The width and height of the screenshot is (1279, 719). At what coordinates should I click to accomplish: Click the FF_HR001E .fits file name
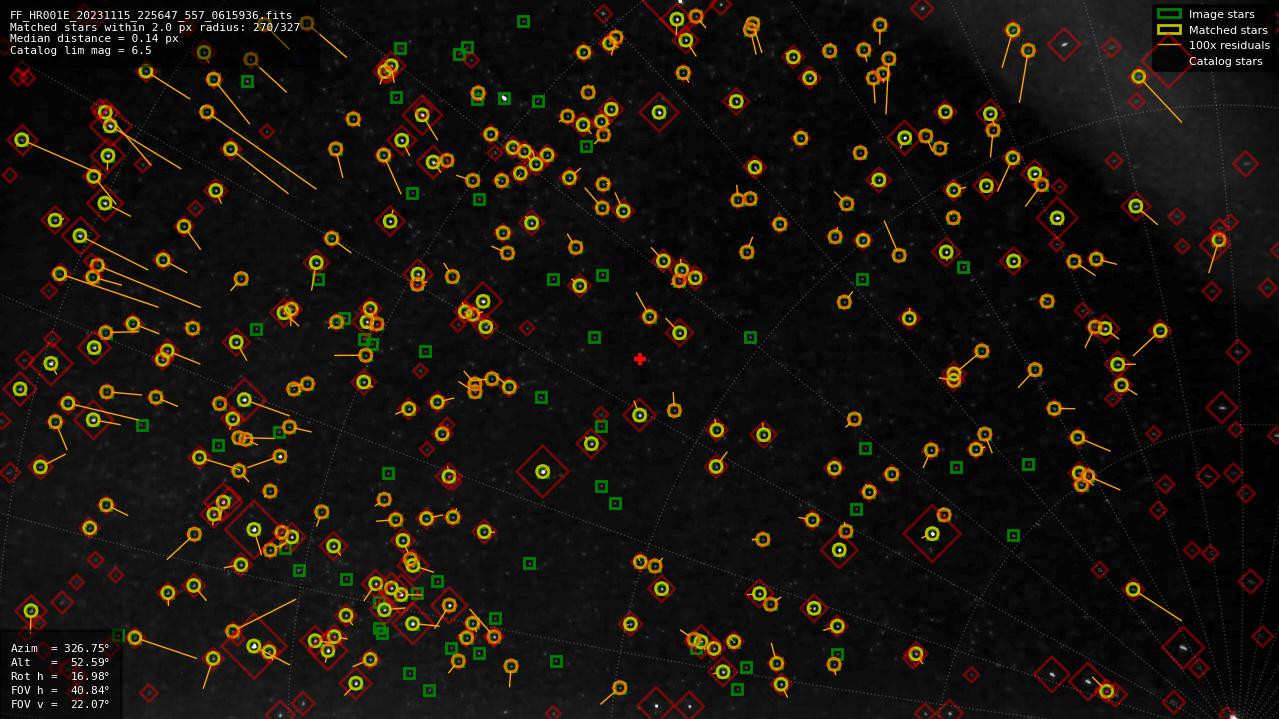tap(151, 15)
